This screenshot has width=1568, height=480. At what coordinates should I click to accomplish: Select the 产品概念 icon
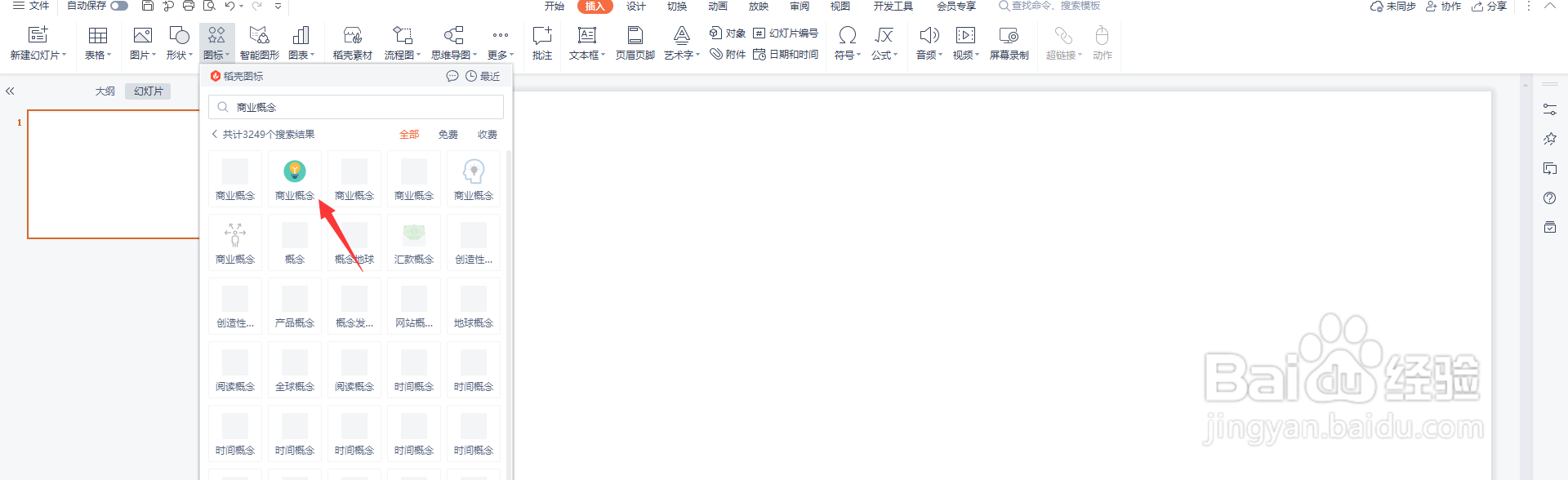point(295,305)
